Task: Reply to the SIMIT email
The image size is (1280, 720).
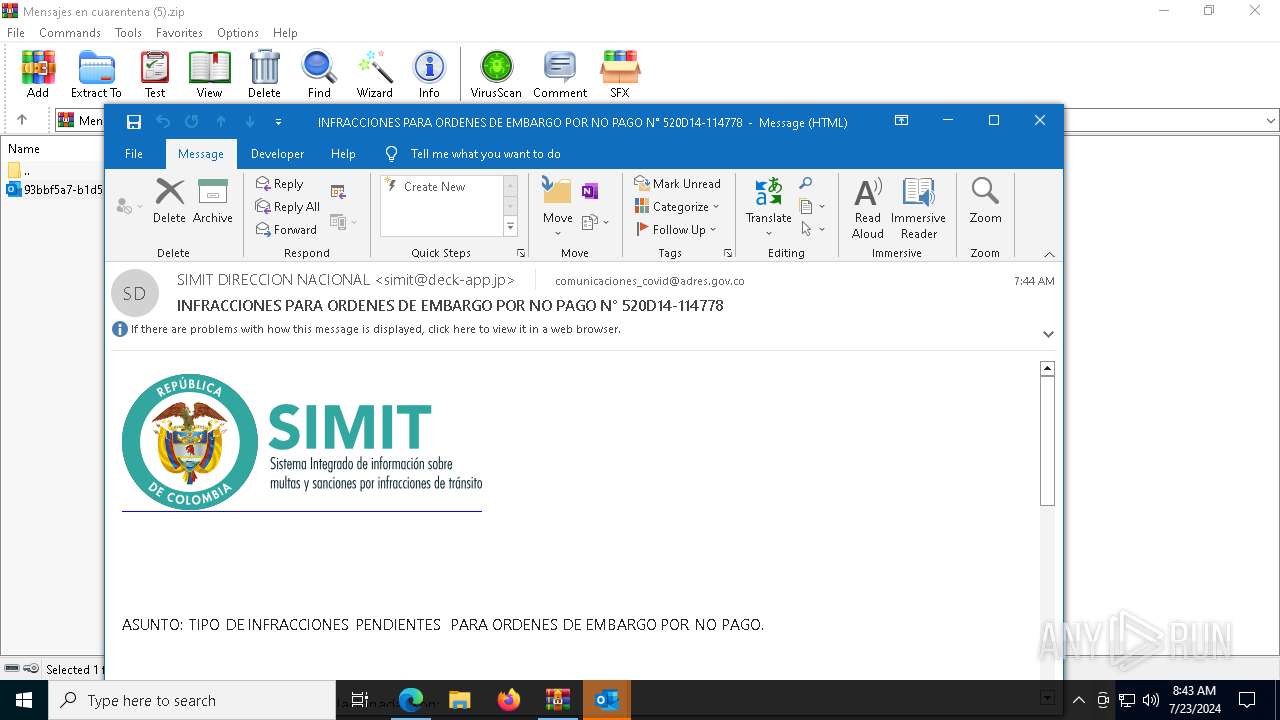Action: [x=280, y=184]
